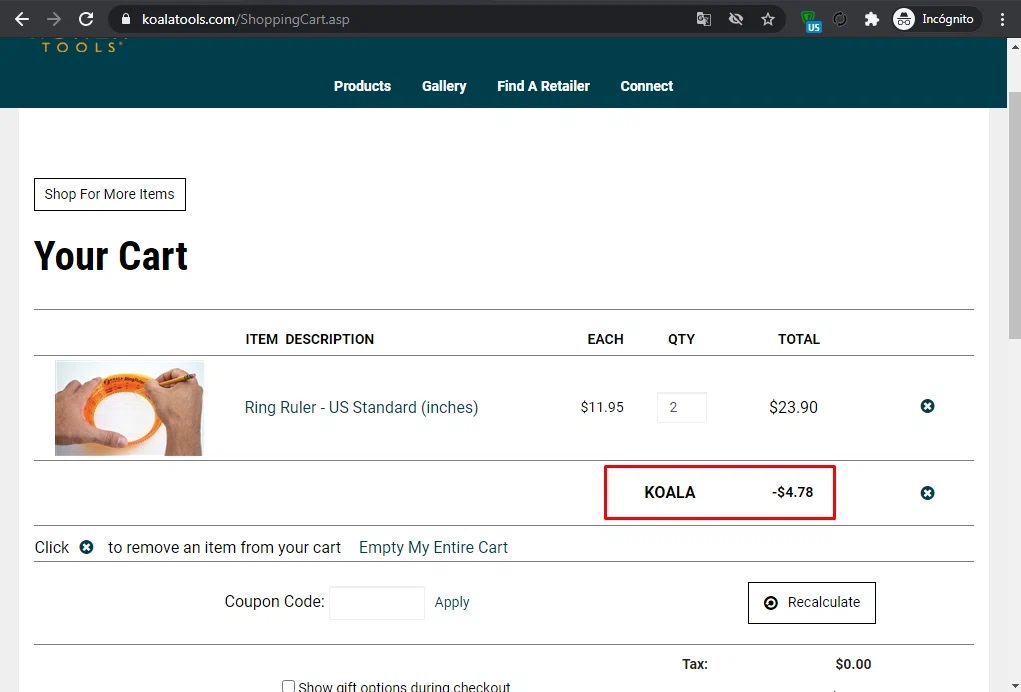The height and width of the screenshot is (692, 1021).
Task: Click Shop For More Items button
Action: point(109,194)
